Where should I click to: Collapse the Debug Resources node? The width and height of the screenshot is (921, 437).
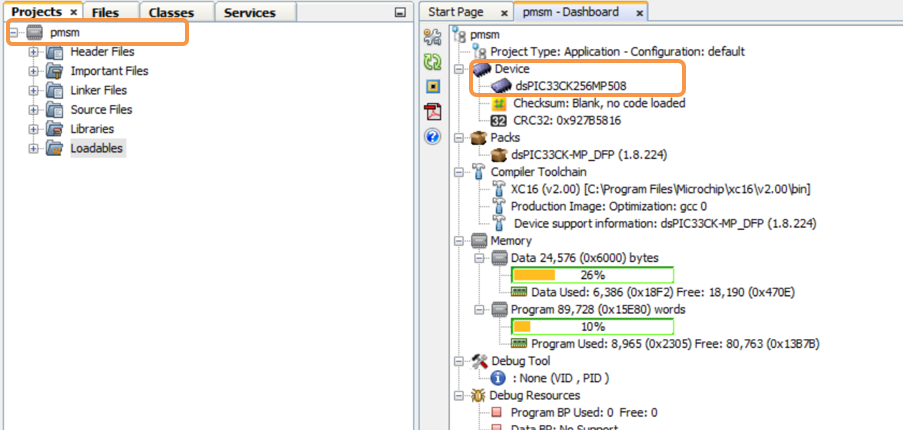tap(459, 396)
